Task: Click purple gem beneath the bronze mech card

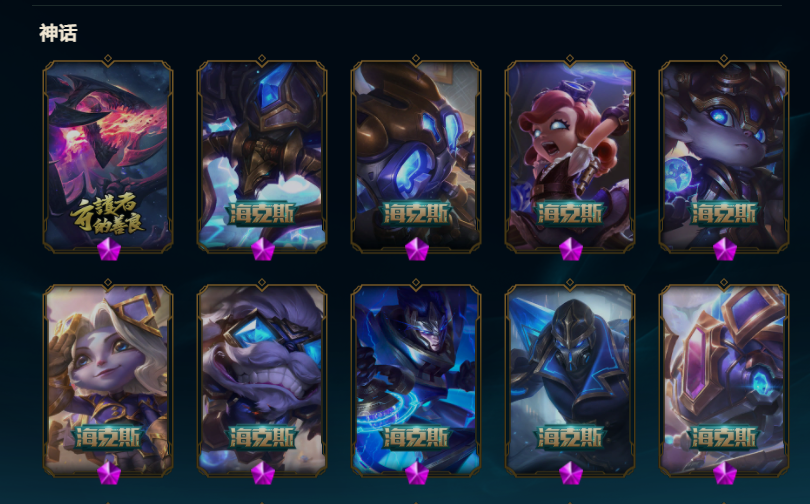Action: pyautogui.click(x=417, y=249)
